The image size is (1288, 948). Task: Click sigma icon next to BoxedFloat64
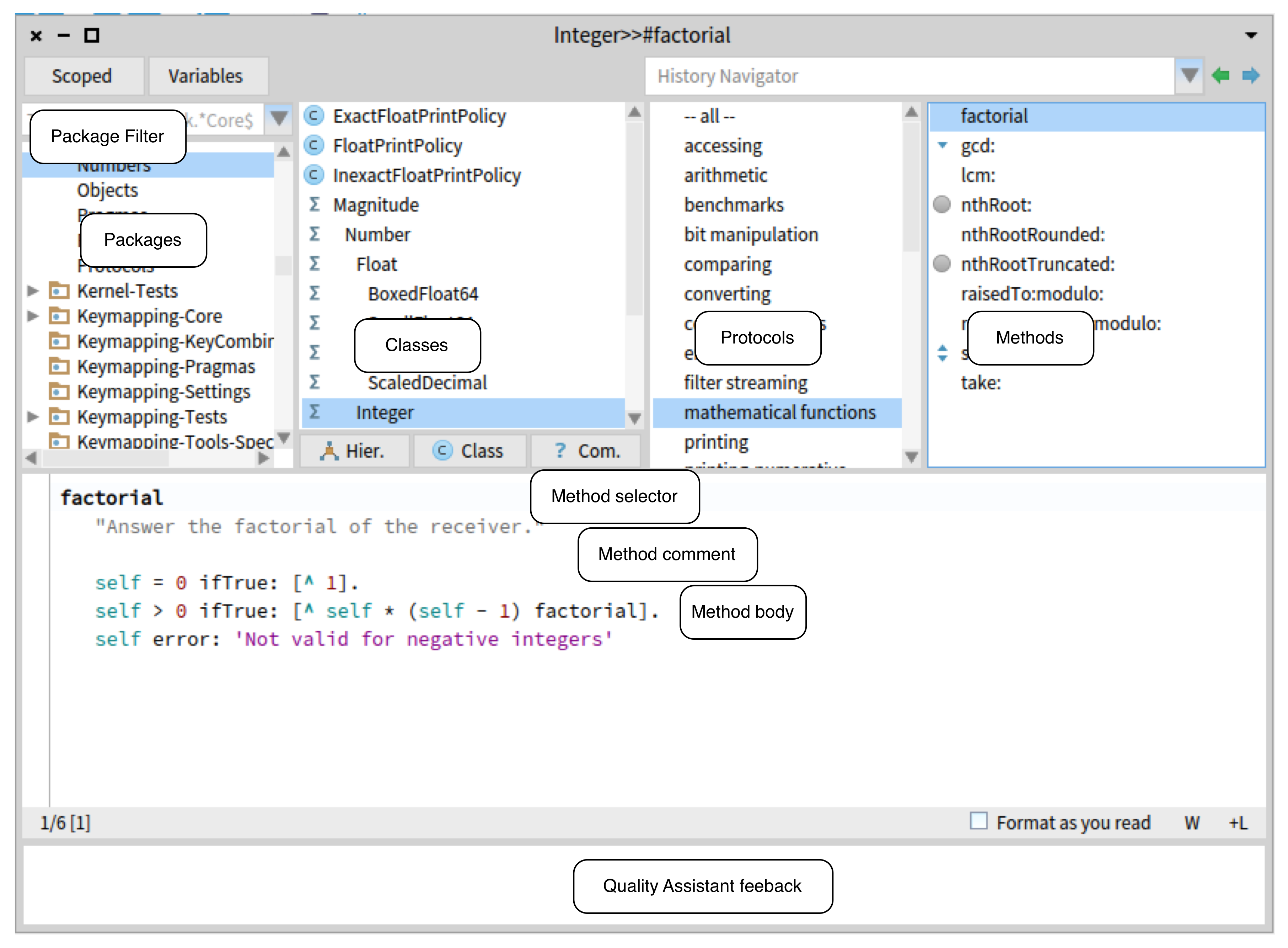314,293
